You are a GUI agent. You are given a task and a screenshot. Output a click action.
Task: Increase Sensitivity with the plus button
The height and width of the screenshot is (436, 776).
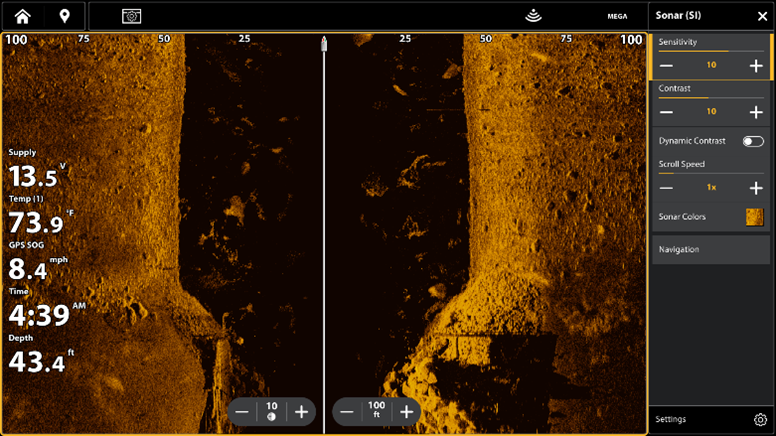pos(755,65)
